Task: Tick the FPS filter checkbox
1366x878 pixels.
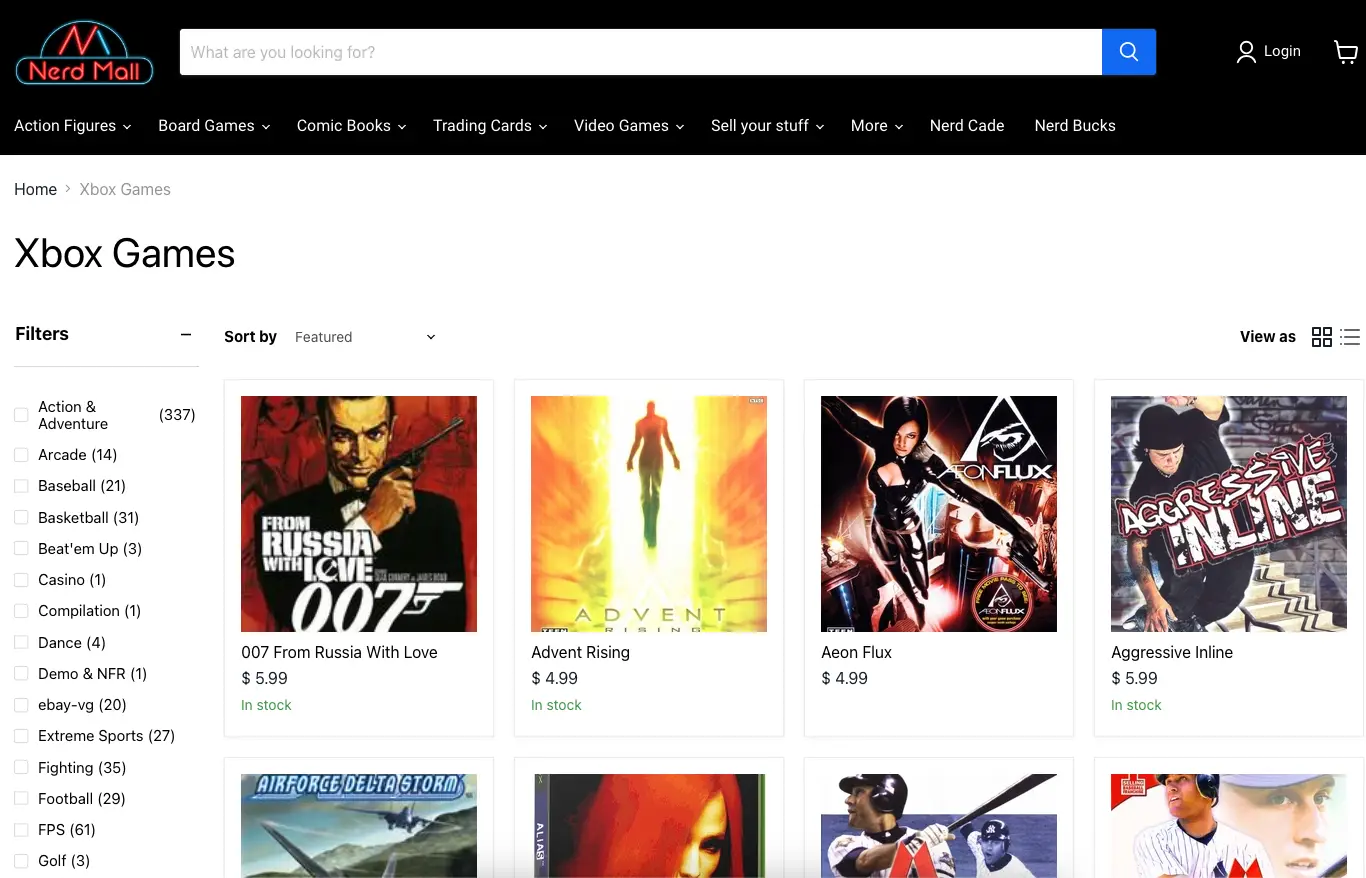Action: click(x=21, y=830)
